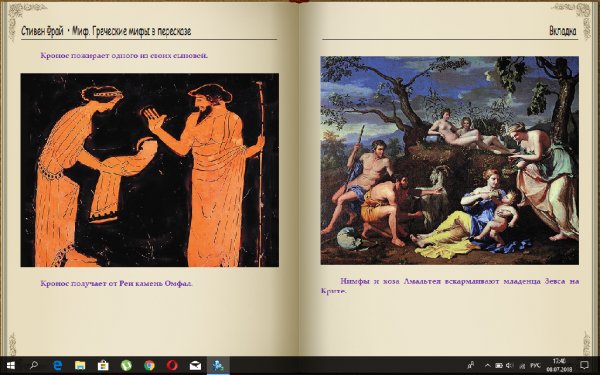This screenshot has width=600, height=375.
Task: Expand hidden system tray icons chevron
Action: click(488, 365)
